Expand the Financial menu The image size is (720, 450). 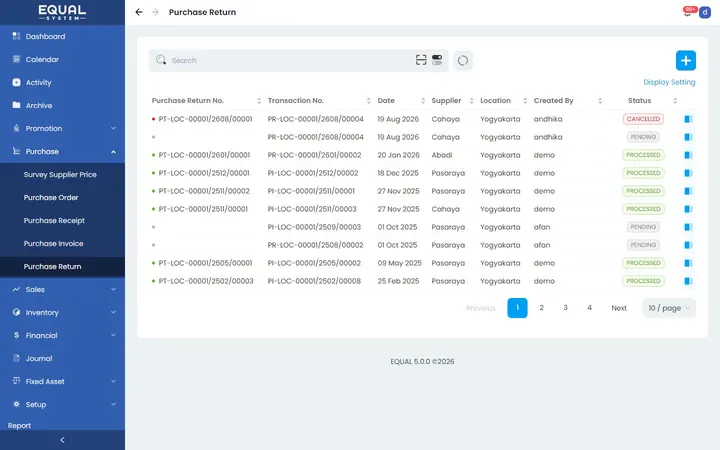coord(62,335)
